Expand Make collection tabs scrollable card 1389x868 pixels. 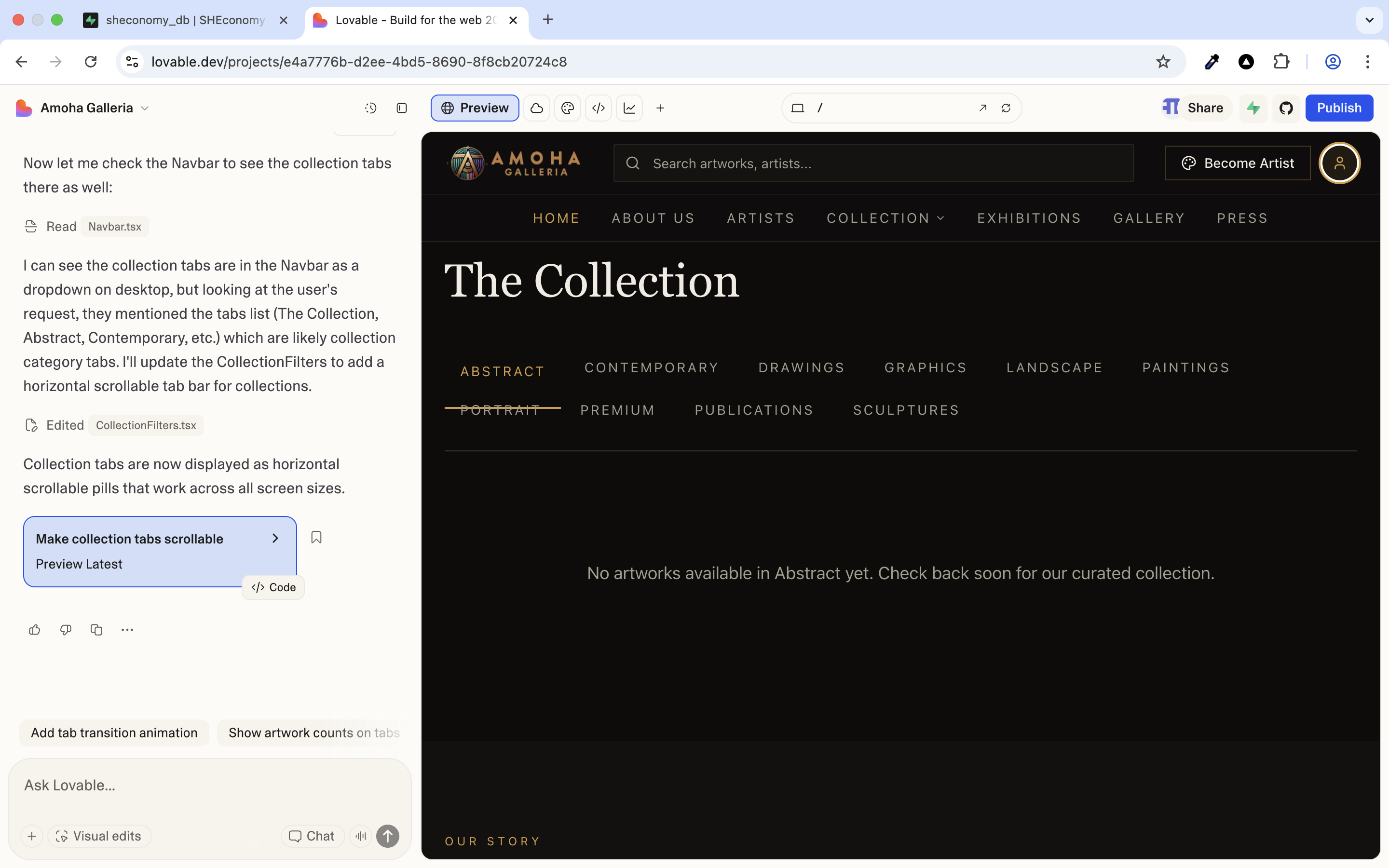click(275, 539)
